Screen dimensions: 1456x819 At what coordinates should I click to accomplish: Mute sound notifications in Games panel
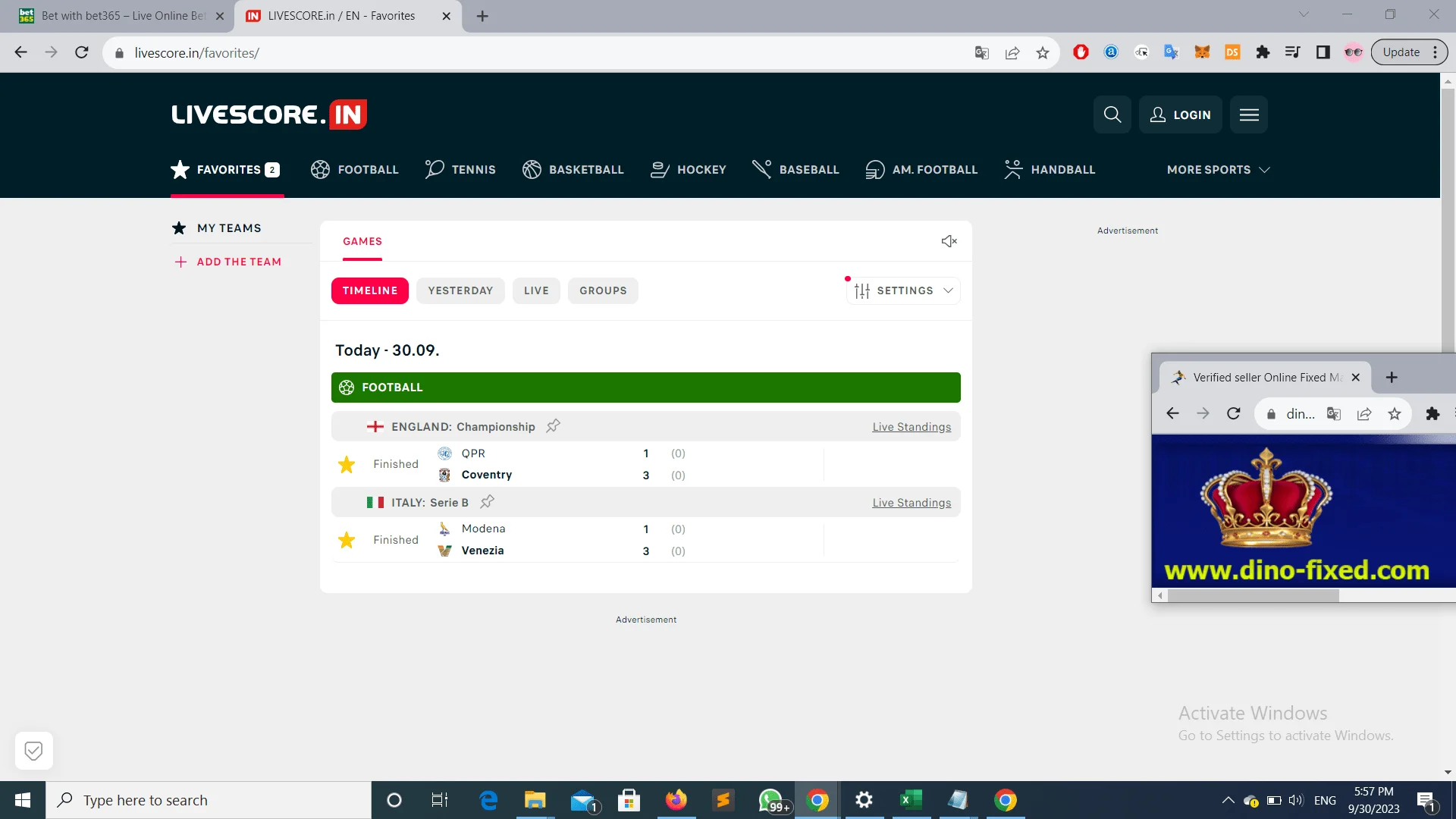(949, 241)
